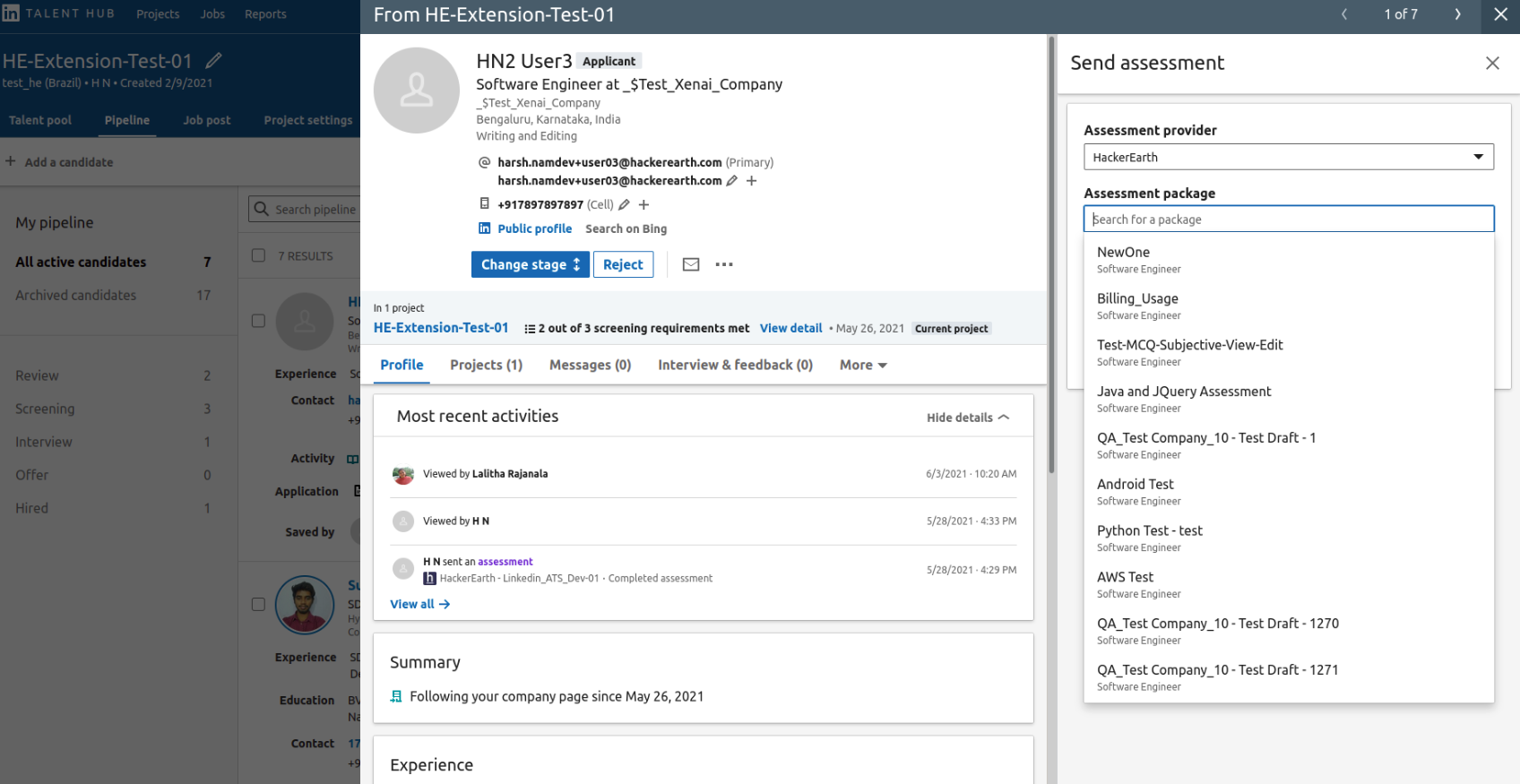Edit project name with pencil icon
Screen dimensions: 1520x784
click(213, 61)
